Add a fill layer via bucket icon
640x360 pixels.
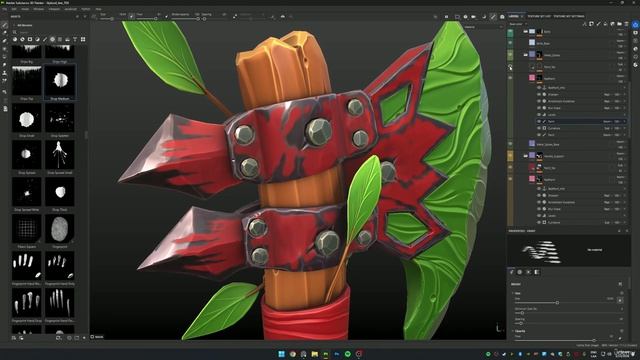605,24
